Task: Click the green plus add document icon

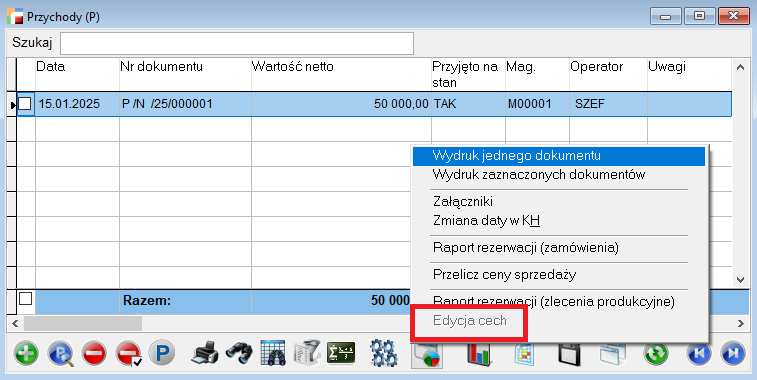Action: pyautogui.click(x=26, y=353)
